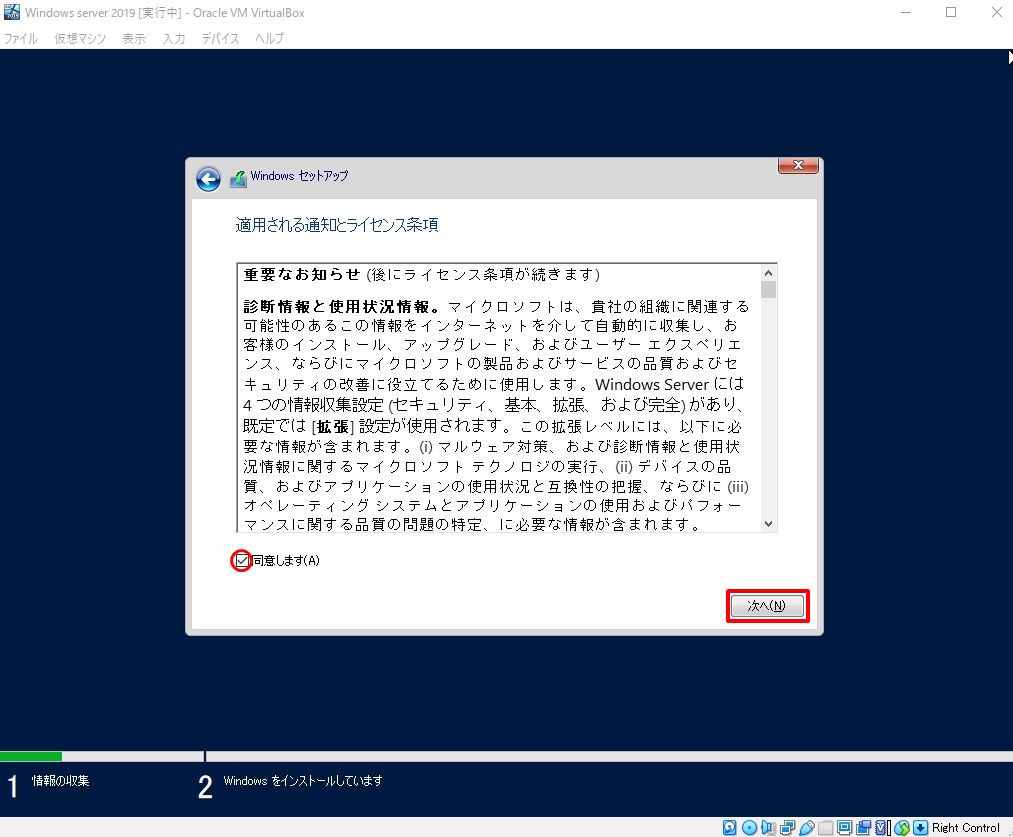Open the ヘルプ menu
This screenshot has height=837, width=1013.
click(269, 39)
